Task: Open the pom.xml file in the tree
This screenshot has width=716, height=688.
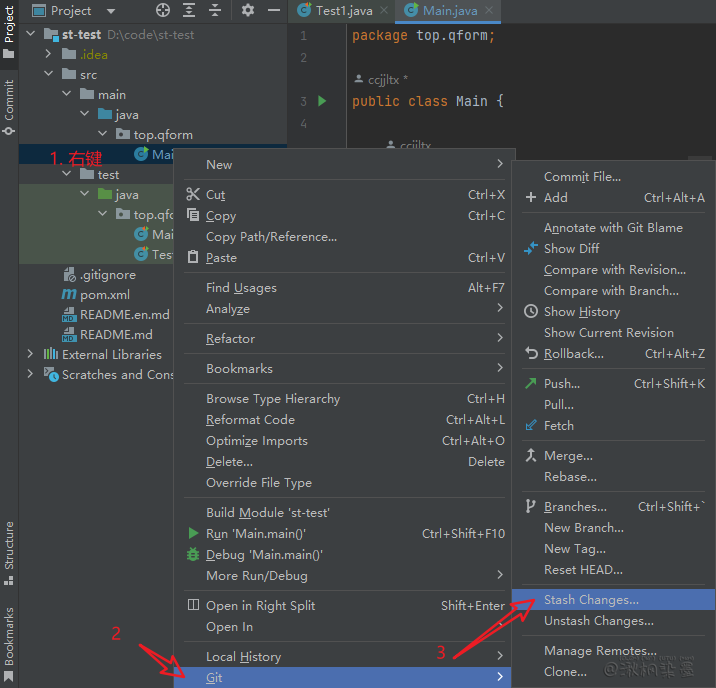Action: [104, 294]
